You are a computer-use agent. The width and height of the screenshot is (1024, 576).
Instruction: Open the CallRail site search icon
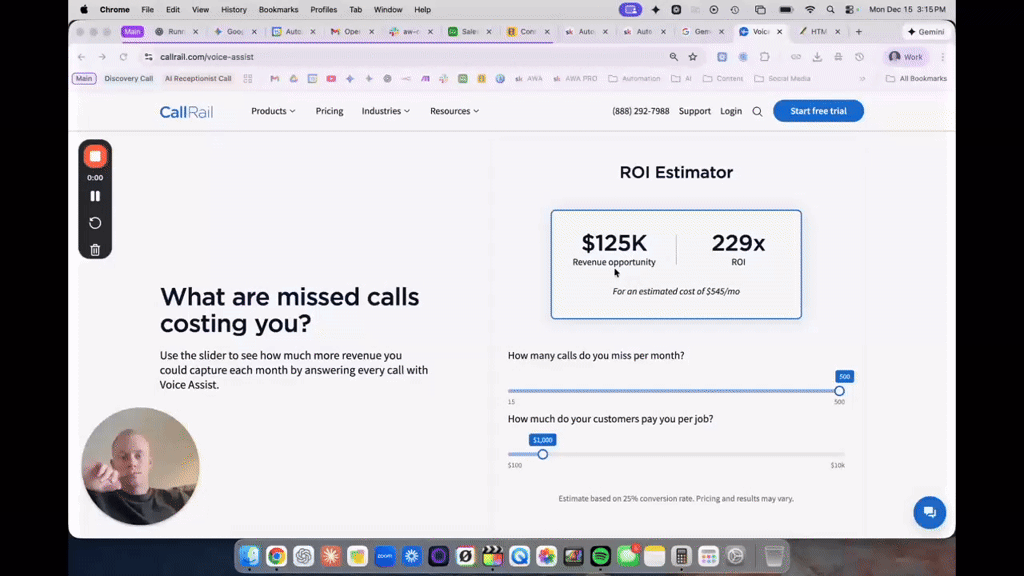(757, 112)
